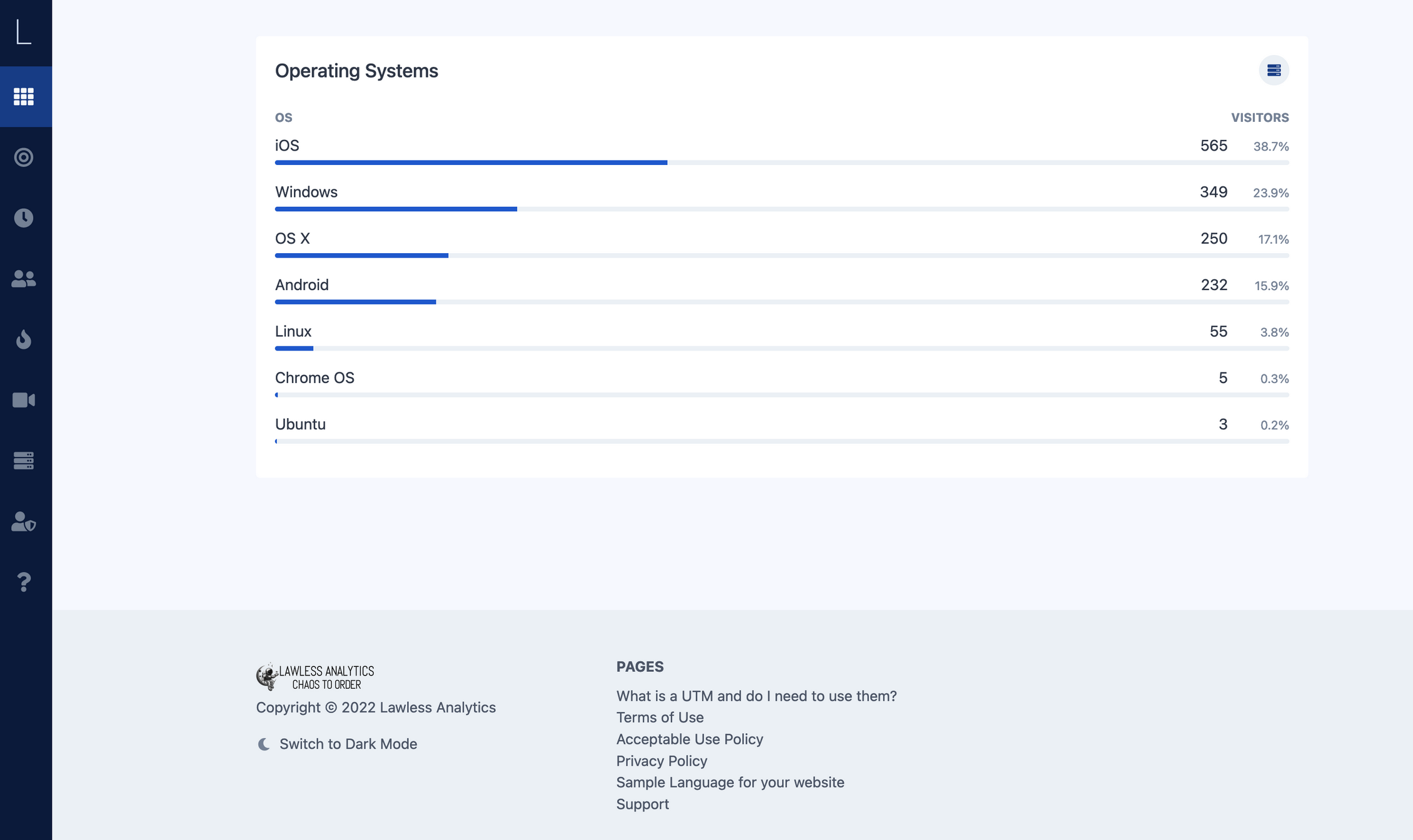Click the L logo in sidebar

point(24,32)
